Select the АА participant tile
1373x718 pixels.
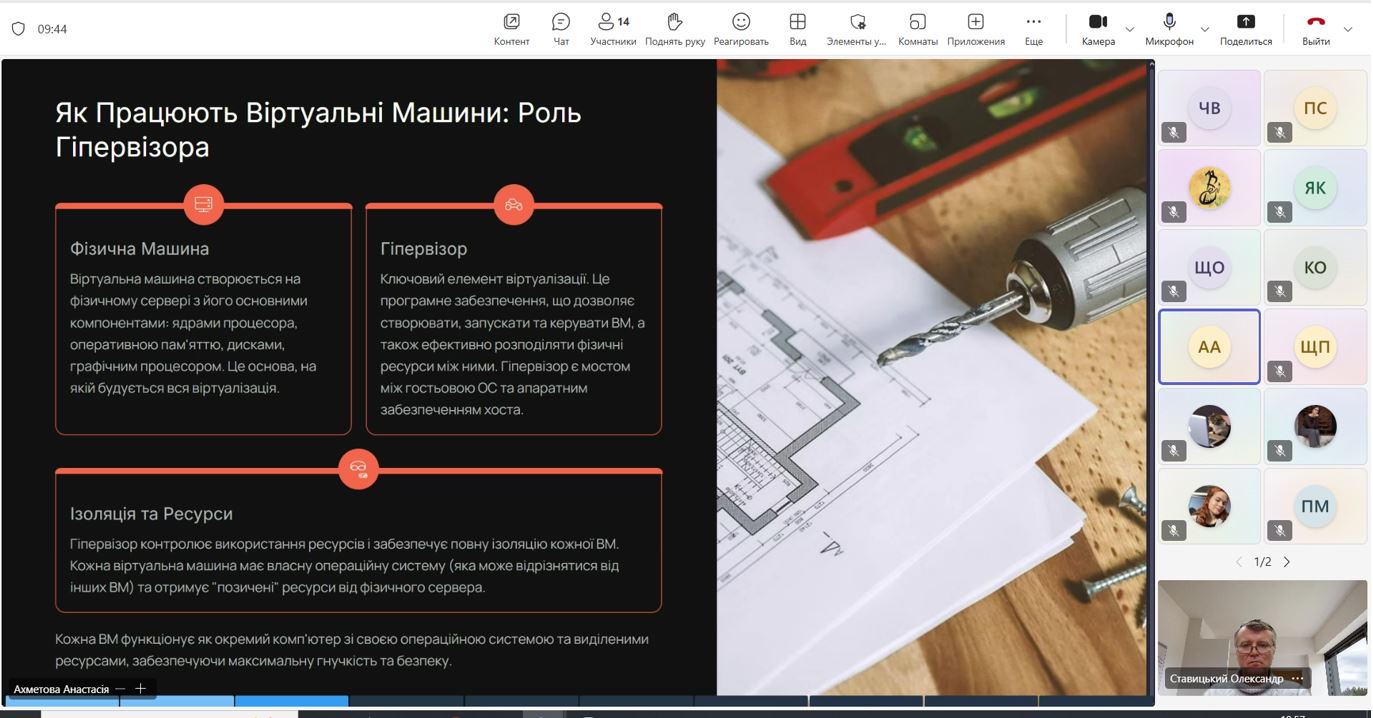[x=1209, y=346]
